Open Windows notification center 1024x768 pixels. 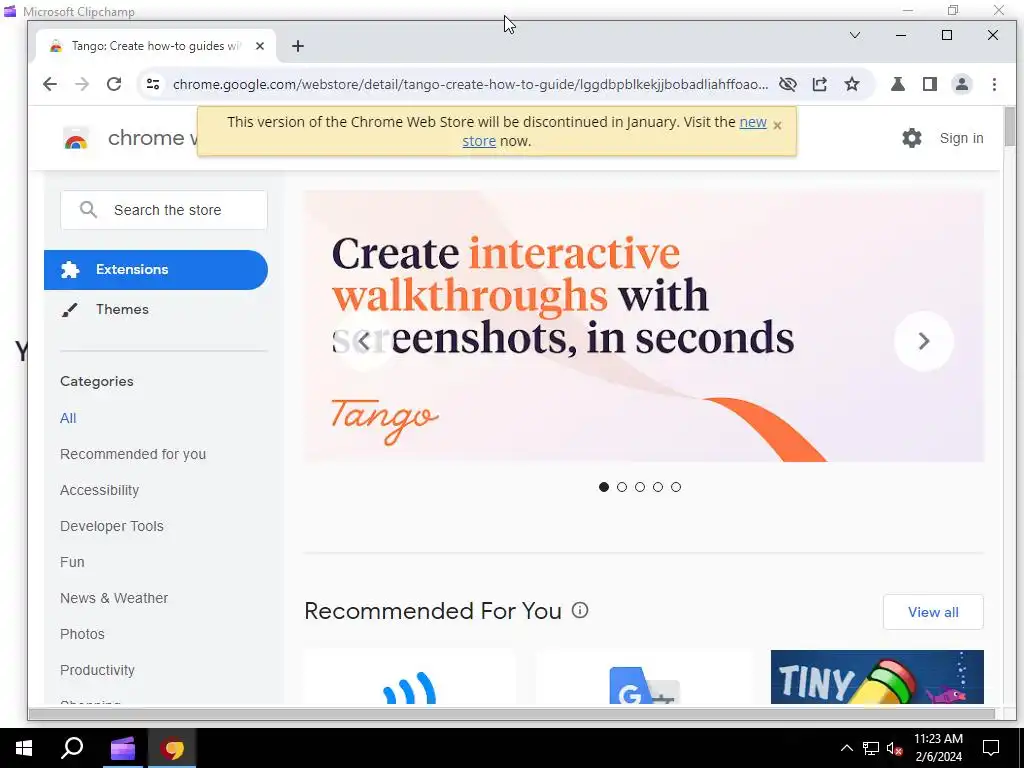coord(991,748)
